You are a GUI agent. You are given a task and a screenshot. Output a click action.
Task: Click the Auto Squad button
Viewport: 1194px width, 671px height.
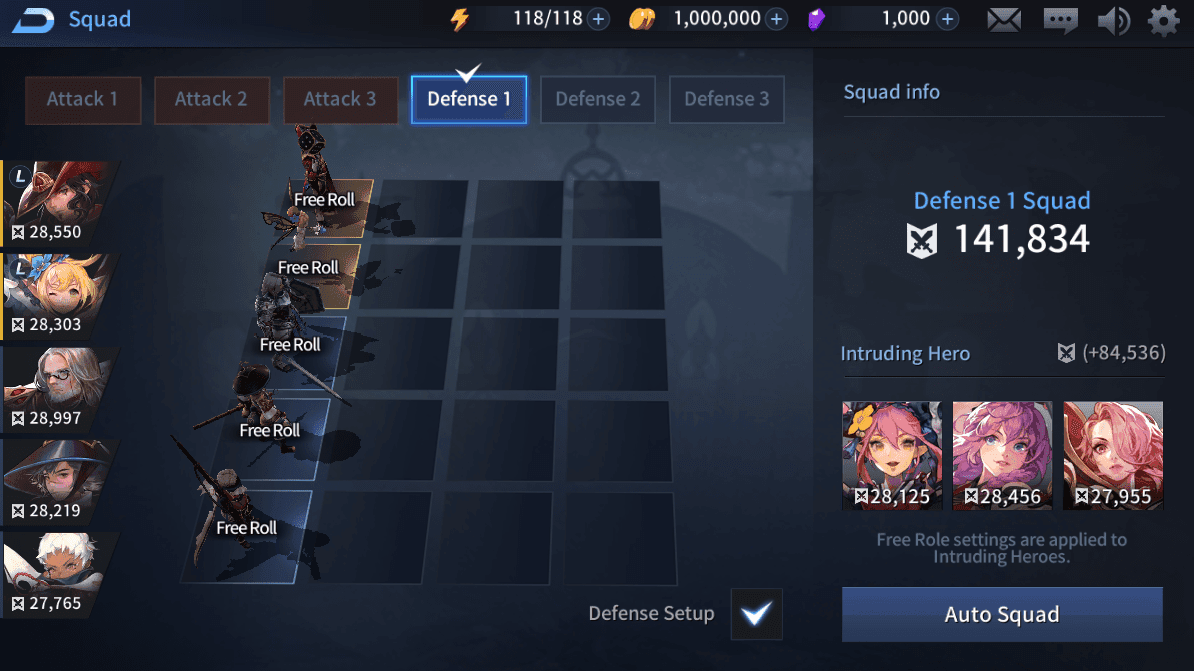coord(1002,615)
